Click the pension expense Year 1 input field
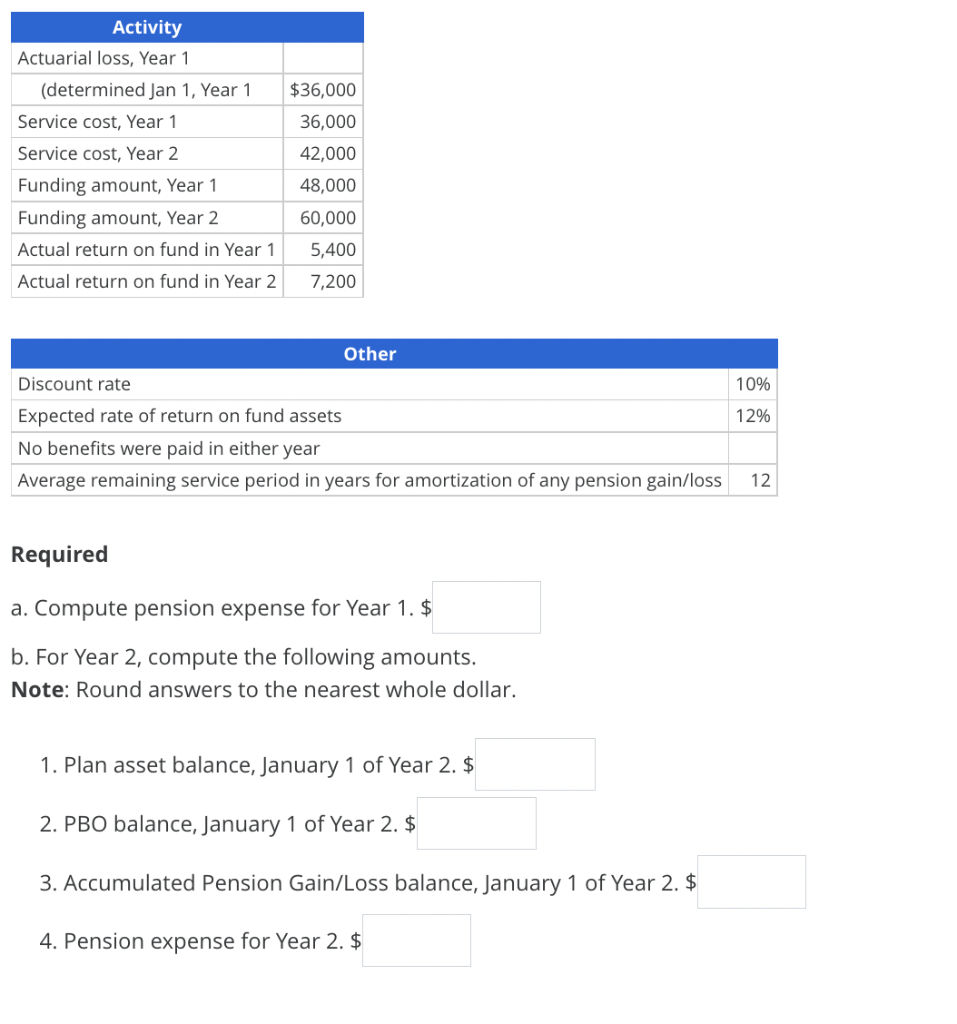The height and width of the screenshot is (1024, 957). click(486, 607)
